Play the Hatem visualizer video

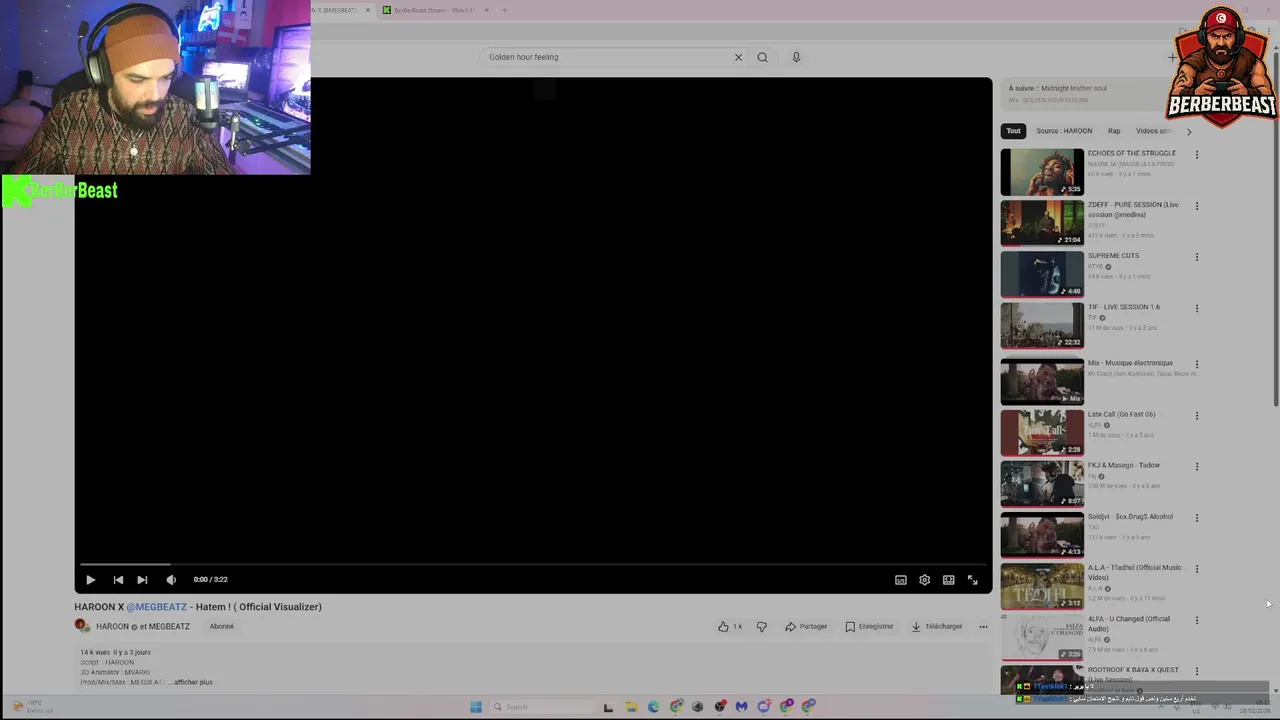pyautogui.click(x=90, y=579)
